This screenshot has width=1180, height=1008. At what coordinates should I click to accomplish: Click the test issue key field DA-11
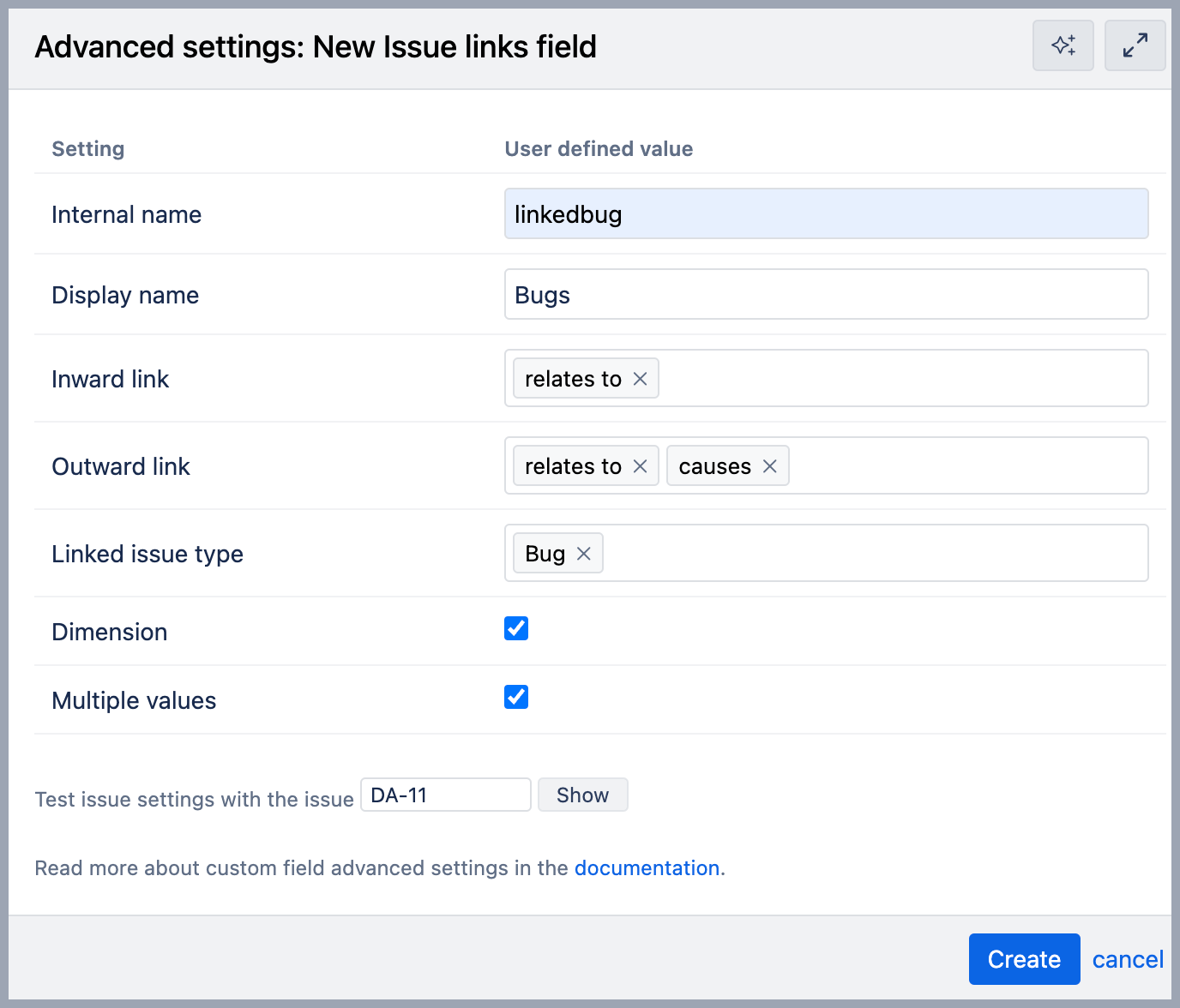point(445,795)
